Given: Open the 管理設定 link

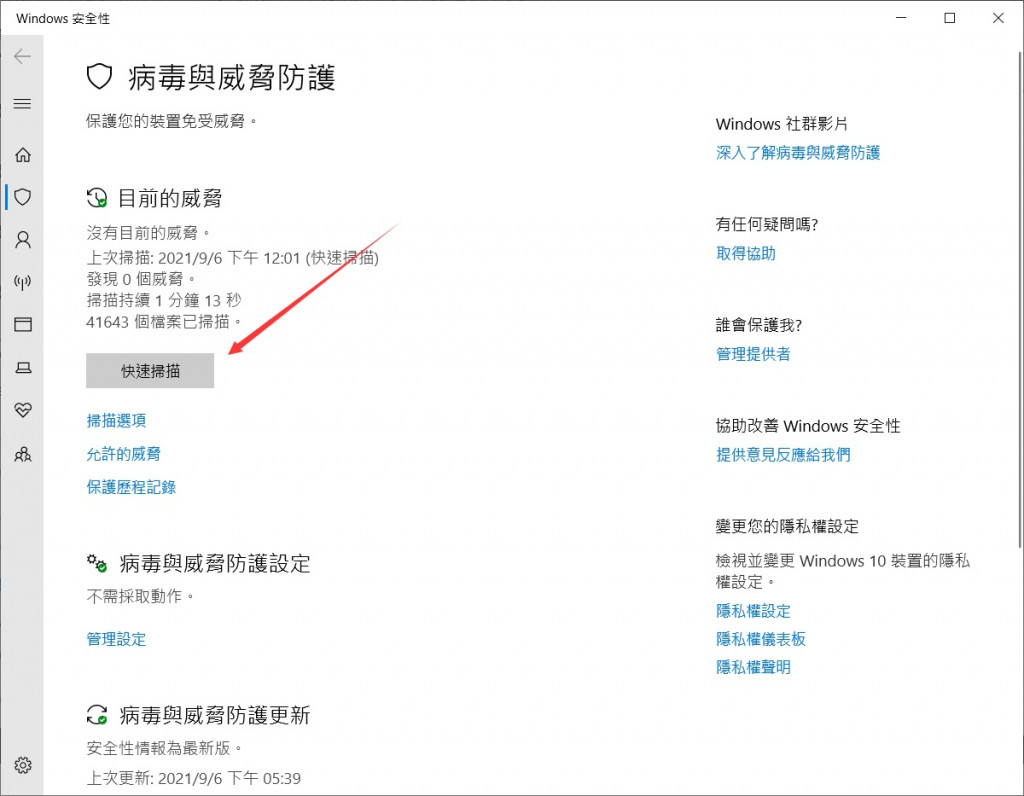Looking at the screenshot, I should [x=116, y=639].
